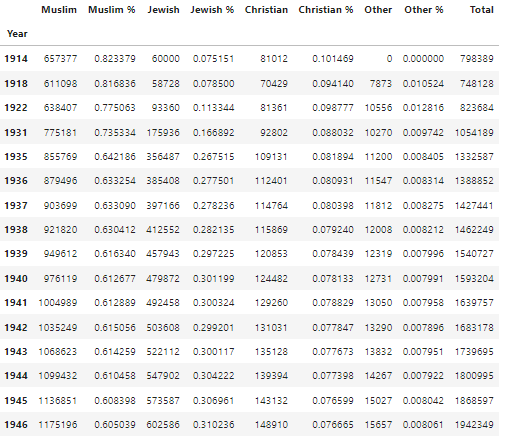Click Jewish value 385408
The height and width of the screenshot is (444, 510).
coord(163,181)
